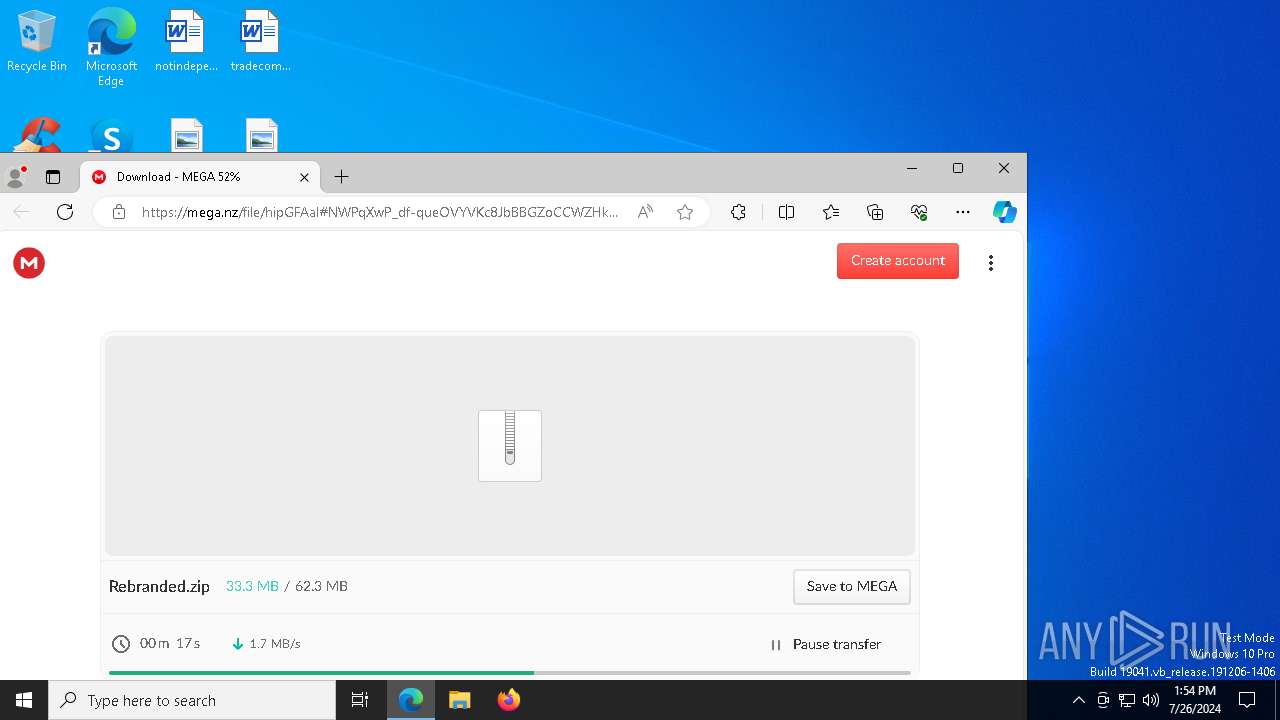Refresh the page
This screenshot has width=1280, height=720.
pyautogui.click(x=65, y=212)
